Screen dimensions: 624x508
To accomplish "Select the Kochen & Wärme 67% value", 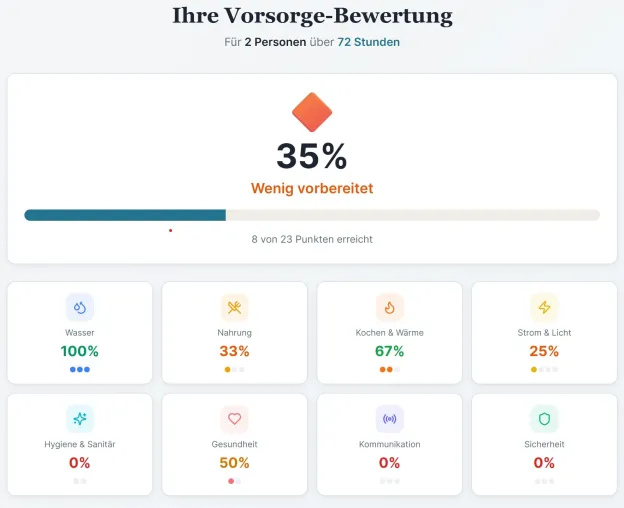I will click(x=390, y=351).
